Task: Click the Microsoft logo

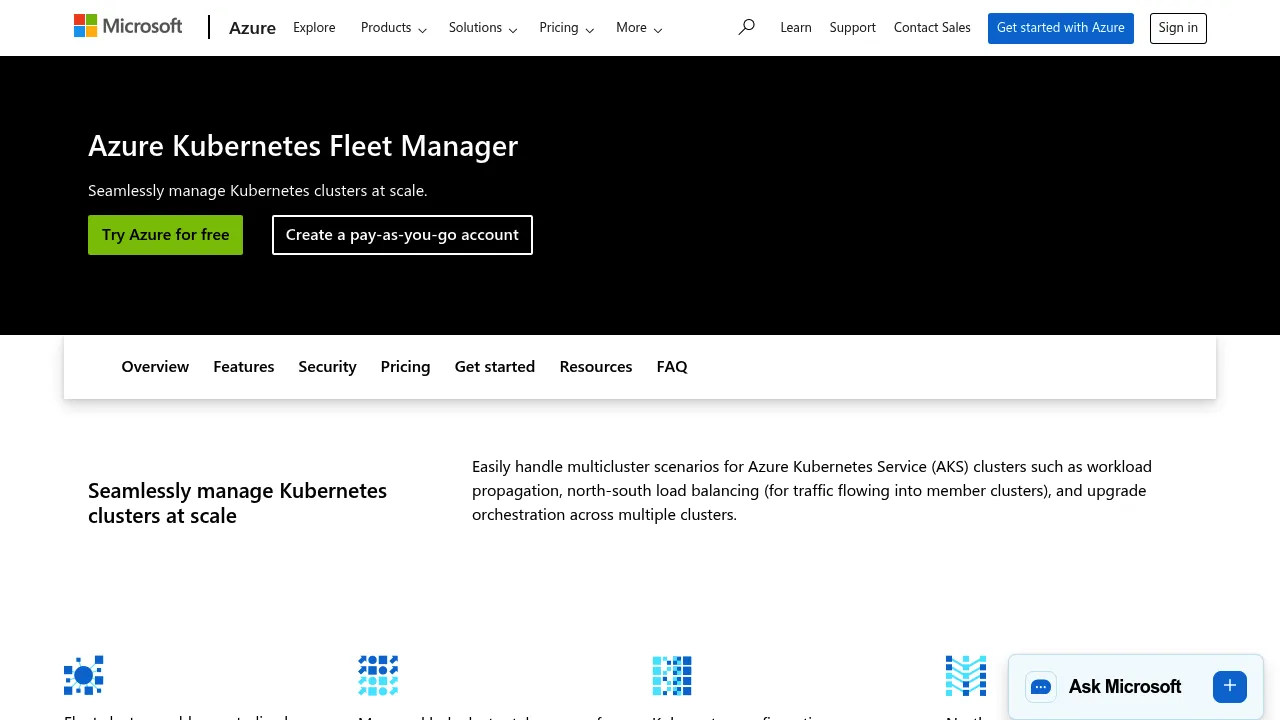Action: point(128,26)
